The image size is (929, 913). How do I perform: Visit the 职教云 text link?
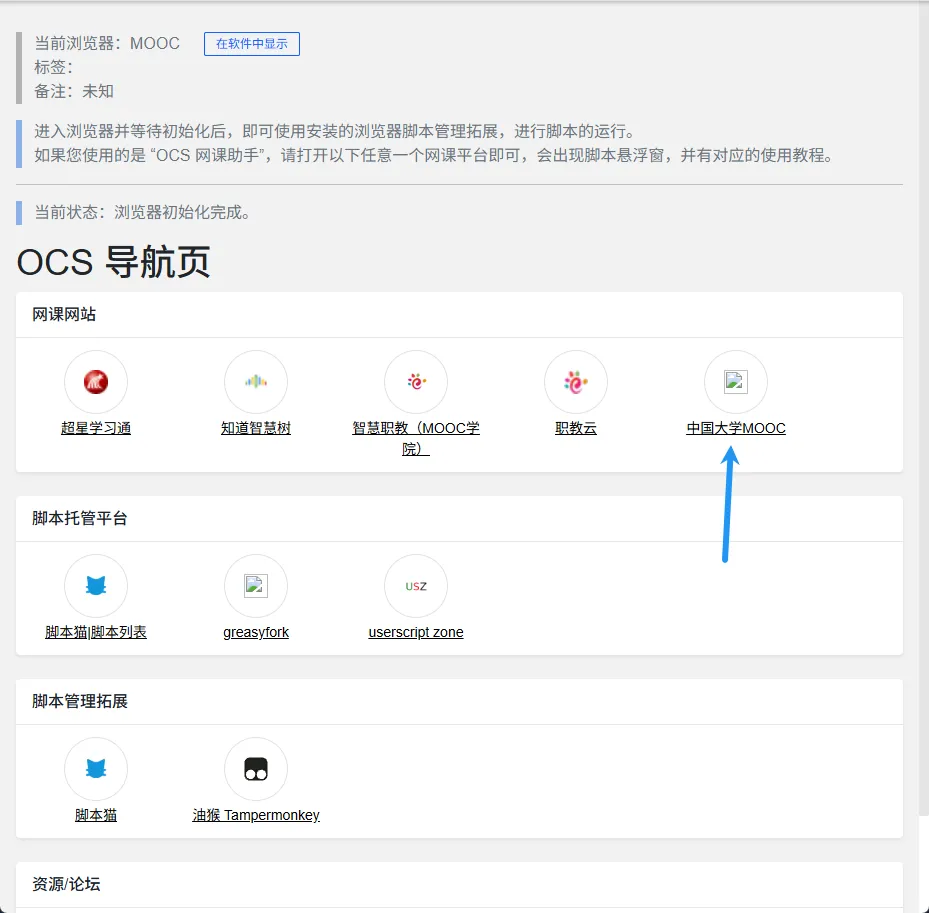[576, 428]
